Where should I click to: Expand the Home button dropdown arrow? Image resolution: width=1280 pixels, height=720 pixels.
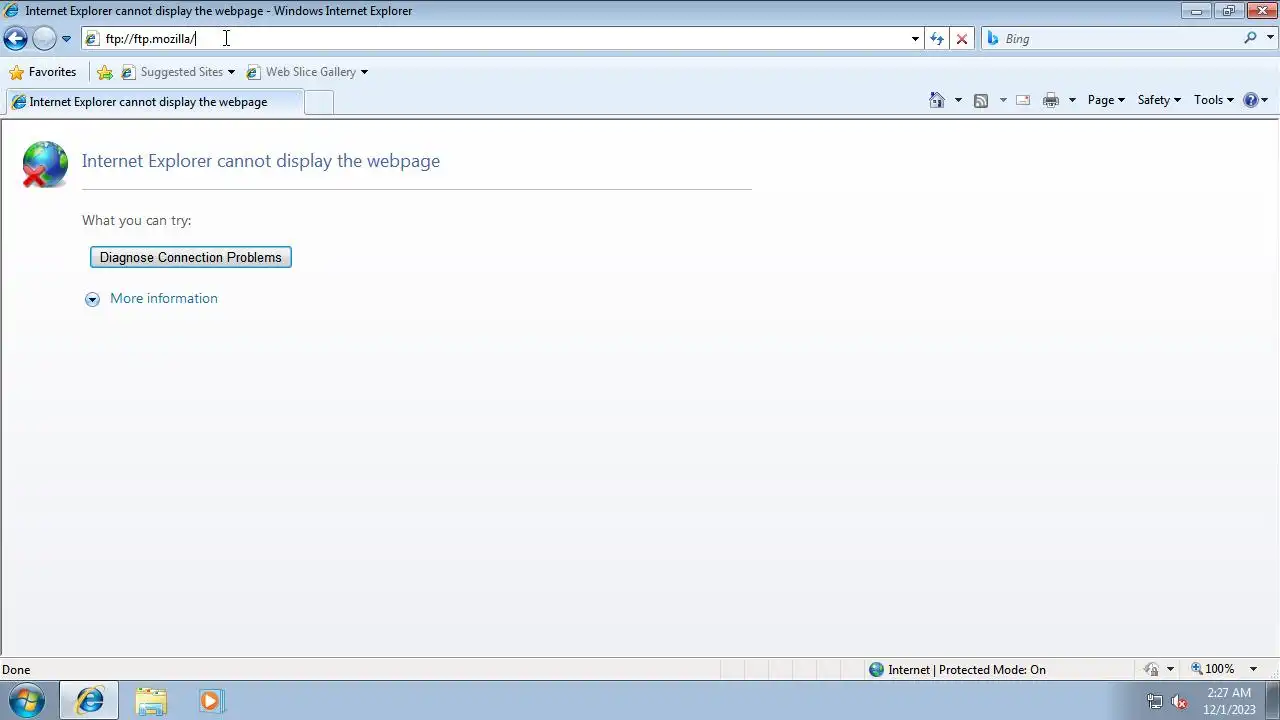(958, 100)
